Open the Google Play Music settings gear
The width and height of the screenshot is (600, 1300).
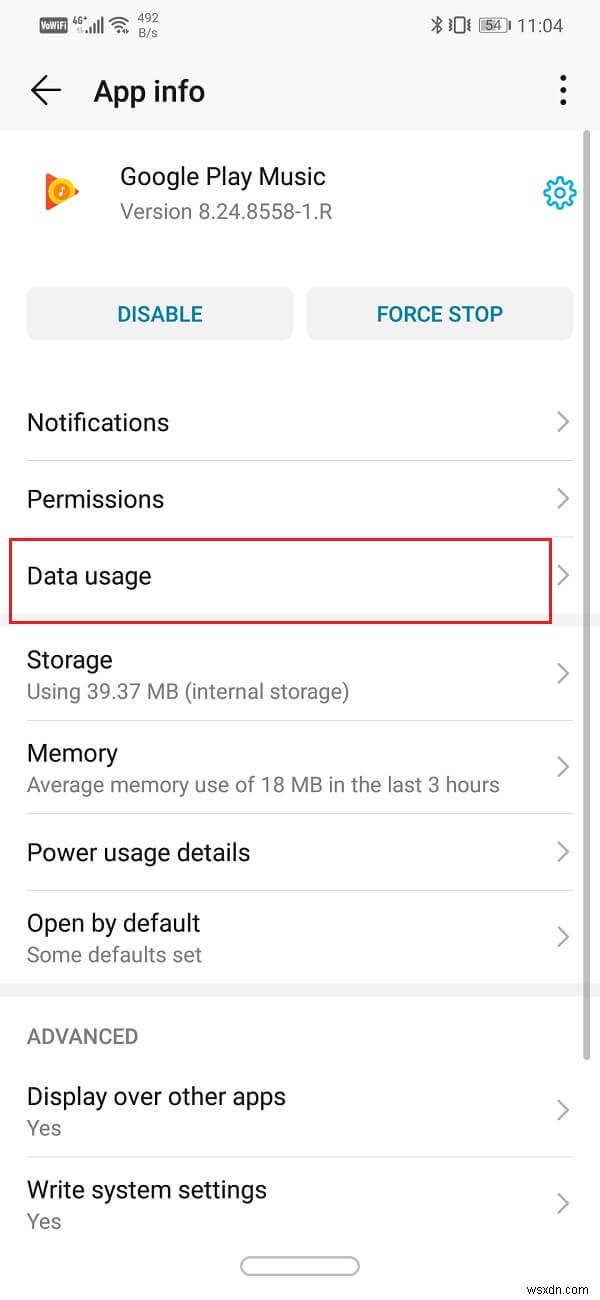(x=559, y=193)
